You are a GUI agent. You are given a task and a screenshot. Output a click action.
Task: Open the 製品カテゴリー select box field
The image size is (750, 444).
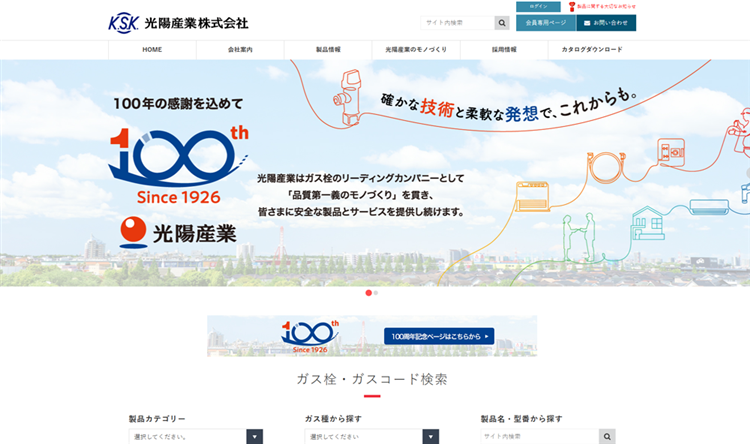(x=196, y=436)
